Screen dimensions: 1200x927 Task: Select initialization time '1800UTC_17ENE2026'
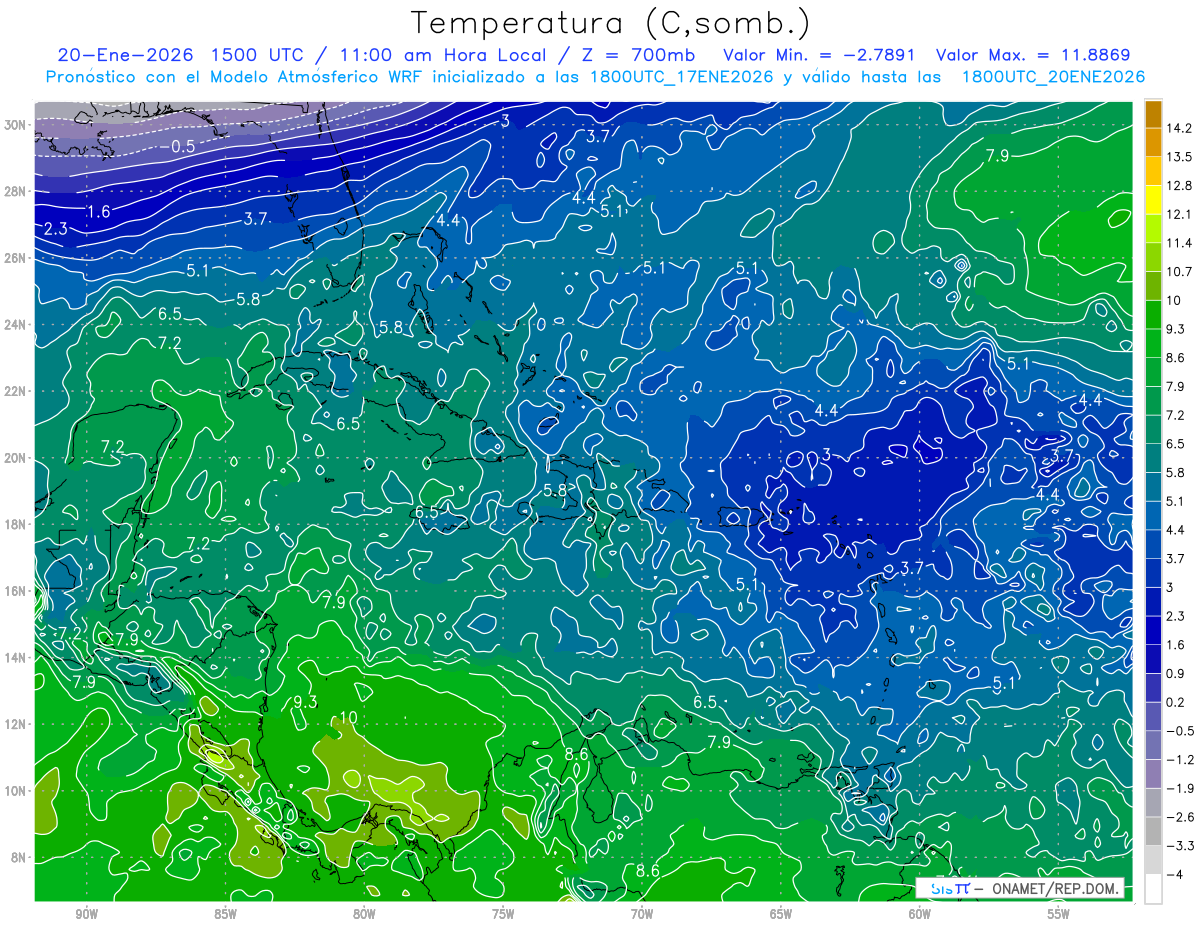click(x=681, y=77)
